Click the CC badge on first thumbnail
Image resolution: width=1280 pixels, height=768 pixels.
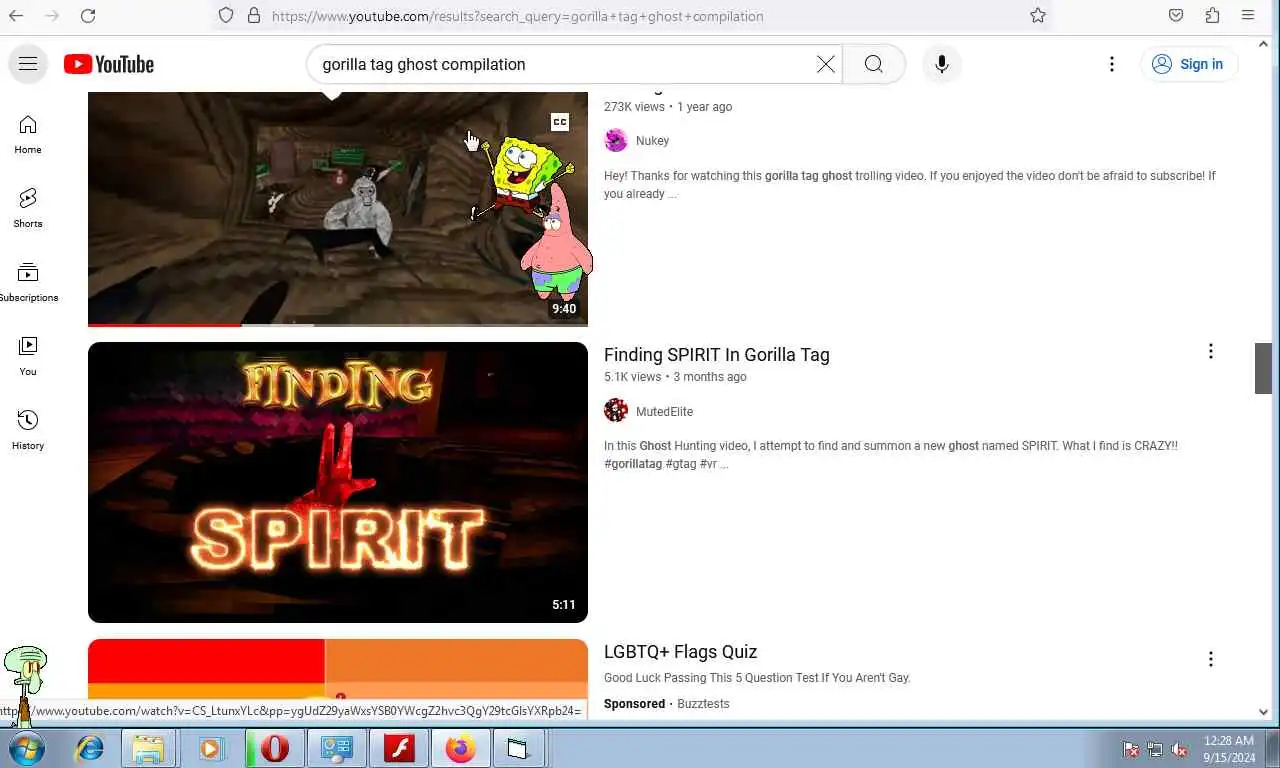tap(560, 122)
